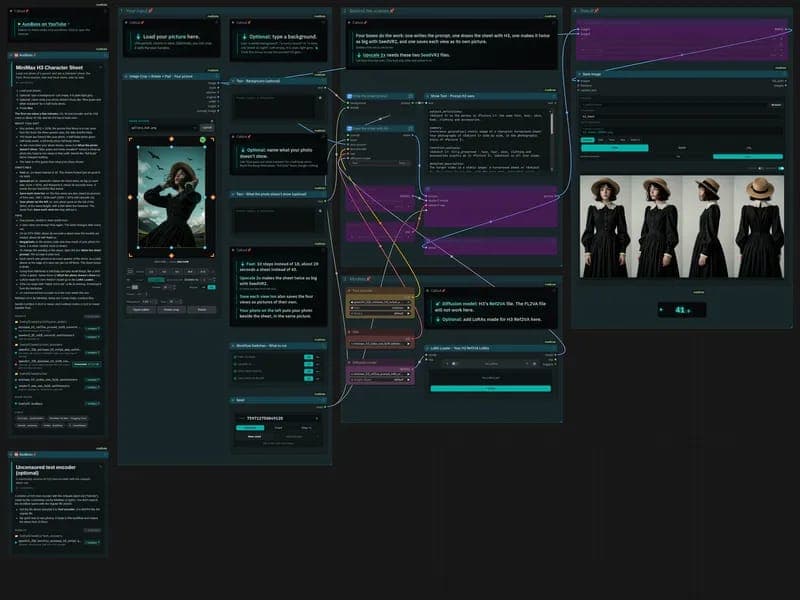Click the seed value 759712759849128
800x600 pixels.
tap(265, 418)
